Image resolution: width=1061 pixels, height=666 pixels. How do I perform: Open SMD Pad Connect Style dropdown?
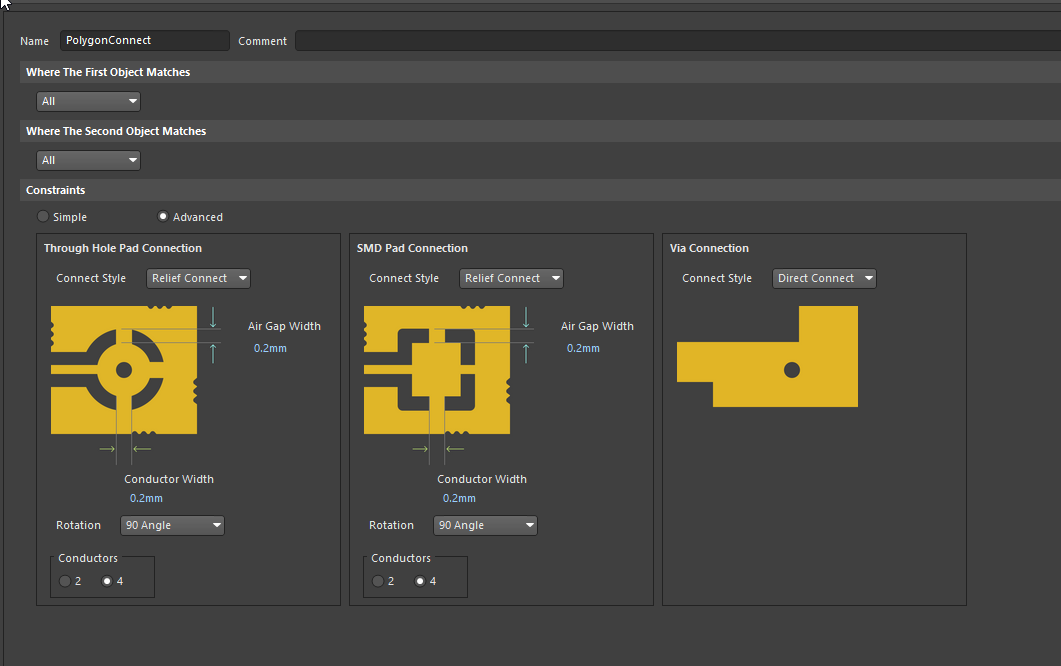[x=512, y=278]
